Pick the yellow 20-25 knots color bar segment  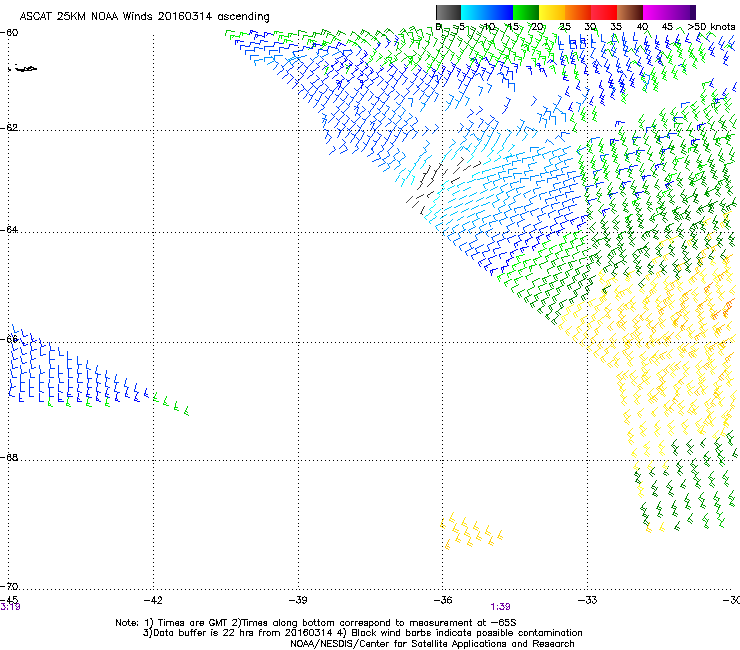pos(552,12)
